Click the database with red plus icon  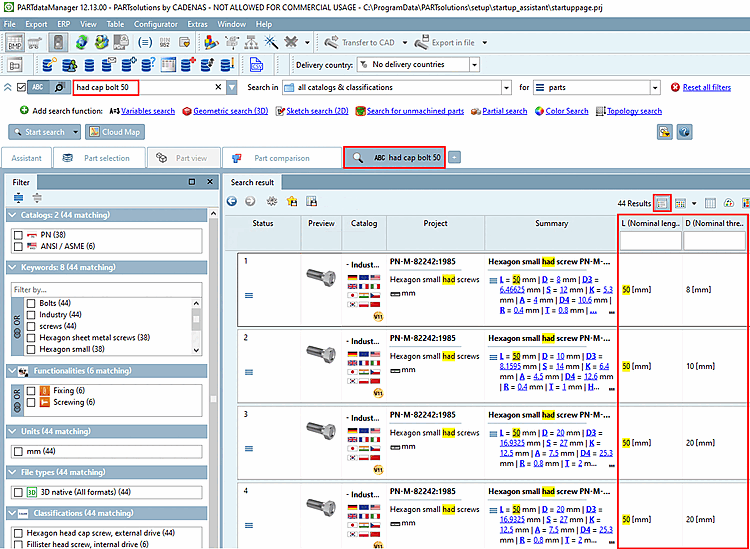tap(188, 65)
